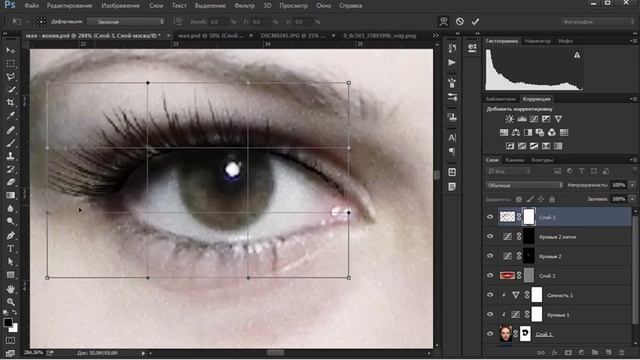The image size is (640, 360).
Task: Select the Gradient tool
Action: pyautogui.click(x=11, y=195)
